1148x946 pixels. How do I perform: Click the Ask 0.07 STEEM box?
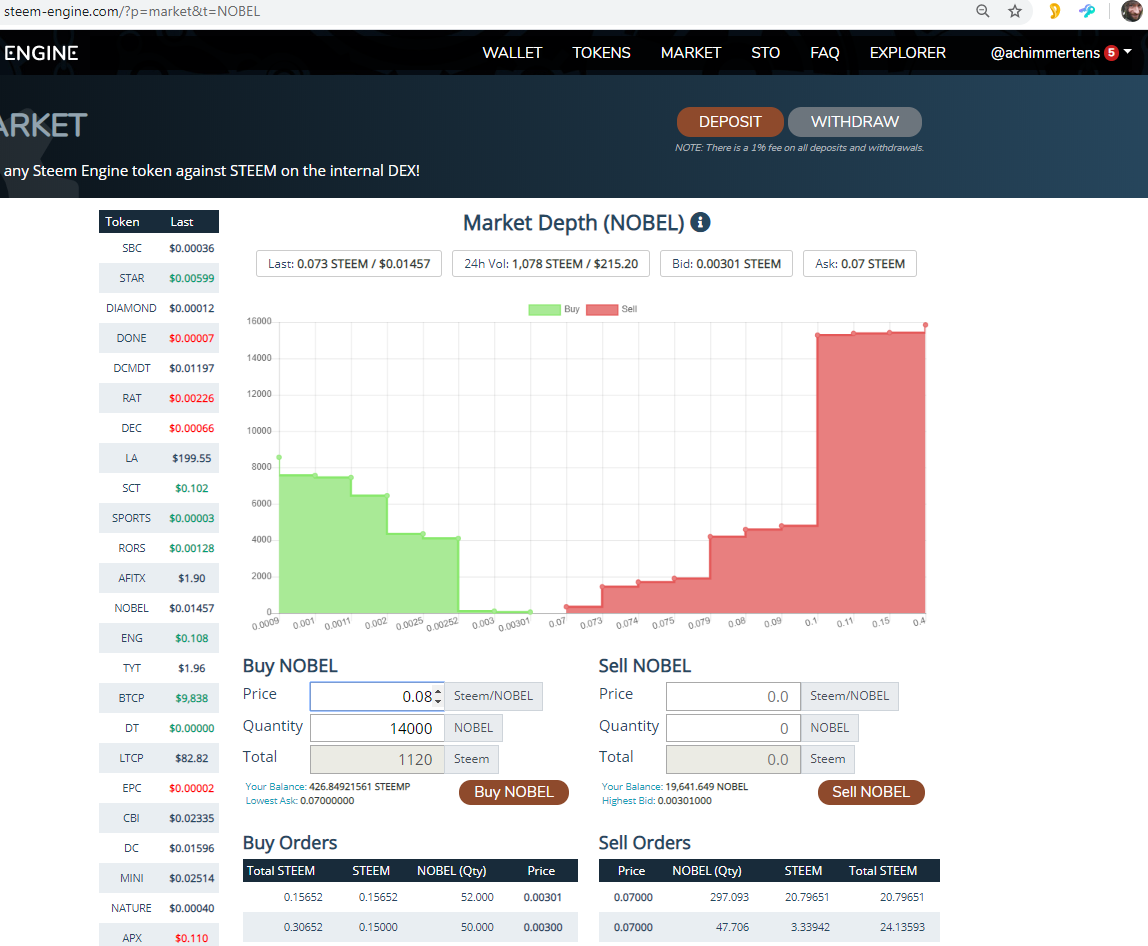tap(860, 264)
